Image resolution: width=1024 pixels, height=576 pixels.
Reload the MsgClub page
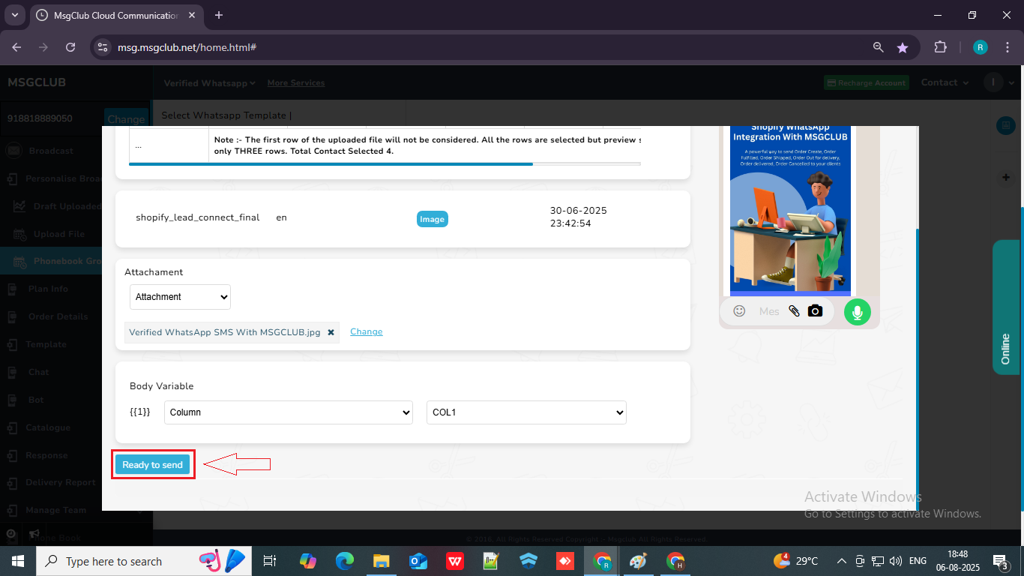click(x=71, y=48)
